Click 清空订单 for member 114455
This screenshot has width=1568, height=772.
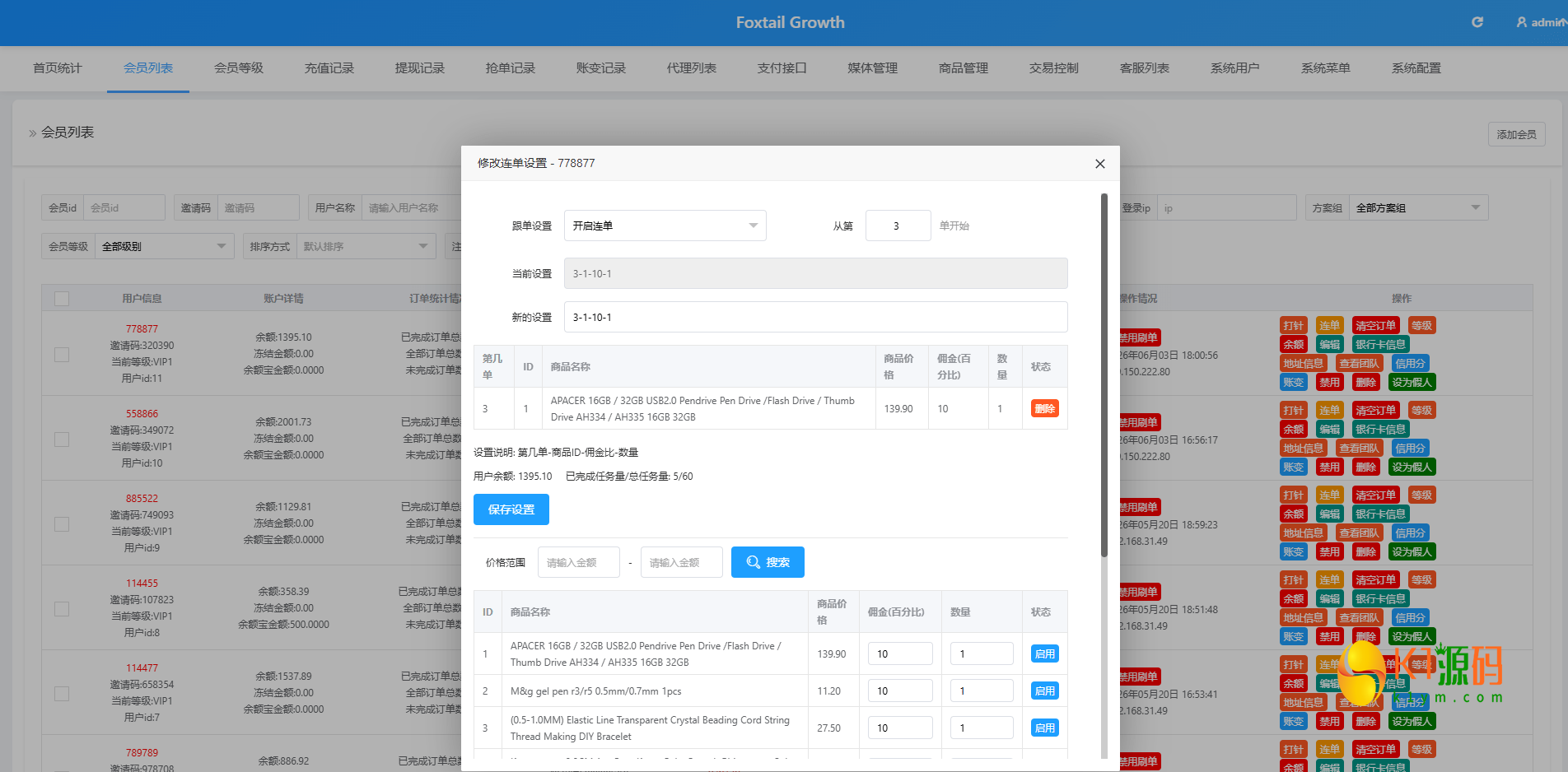click(1376, 579)
